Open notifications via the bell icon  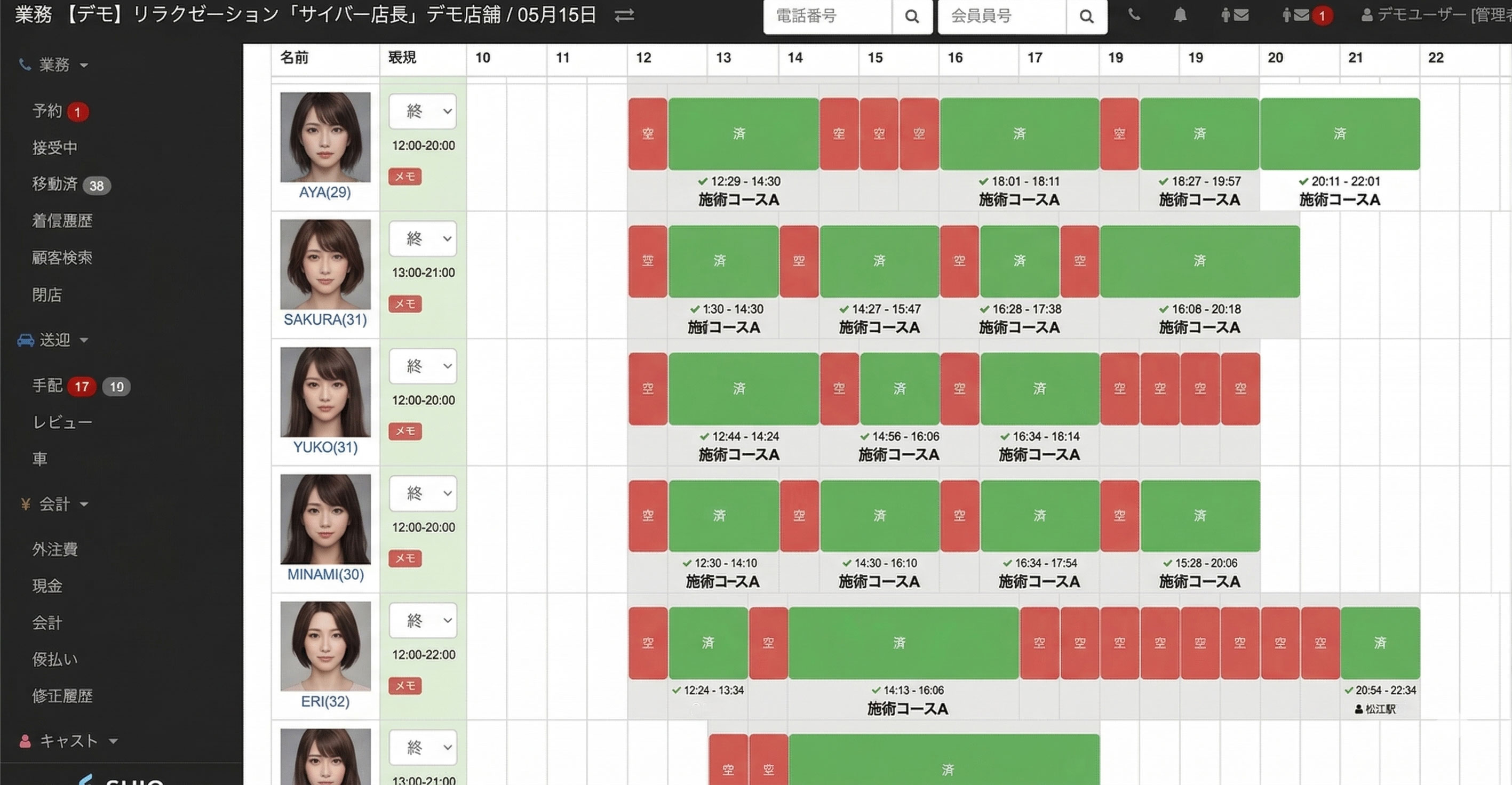tap(1179, 15)
